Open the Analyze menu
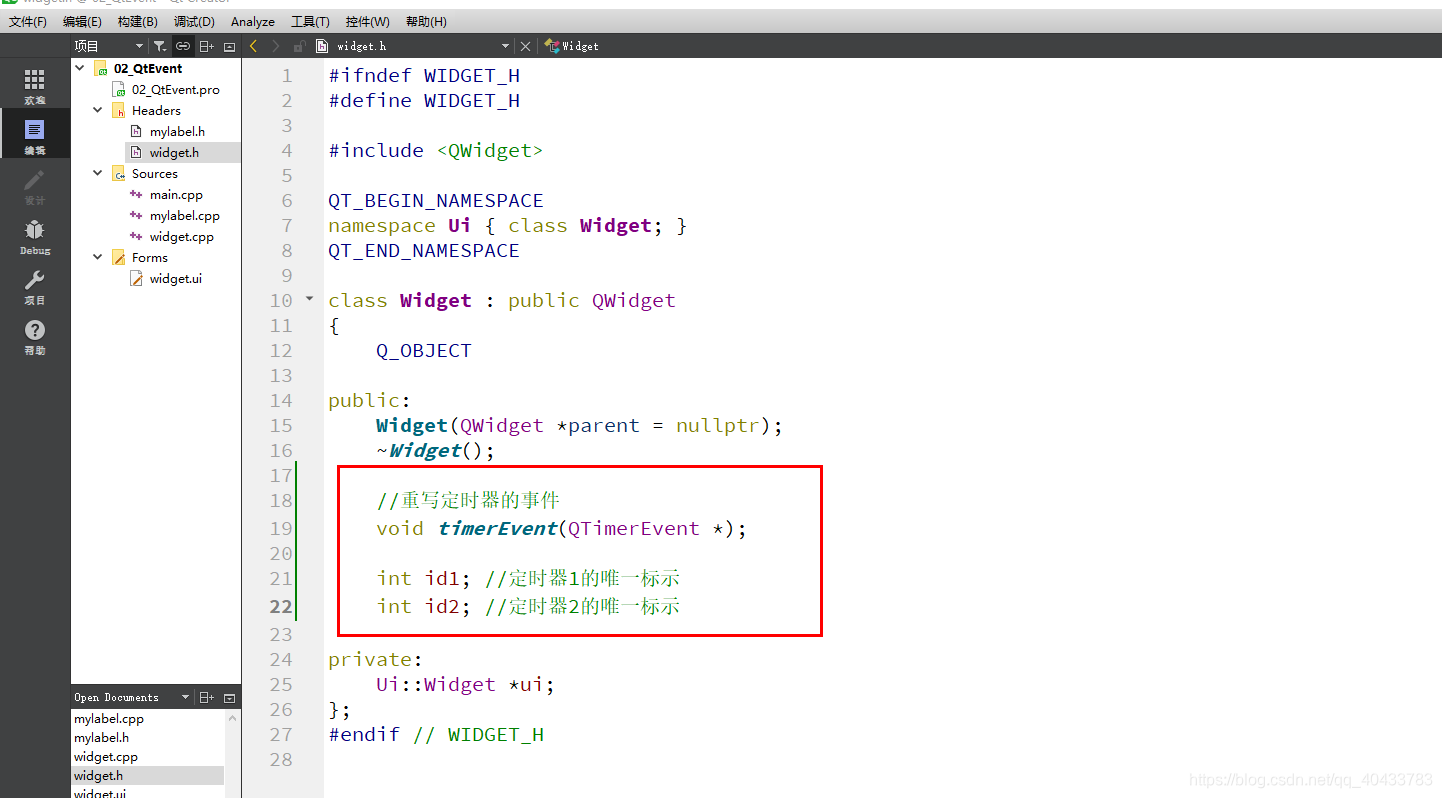Viewport: 1442px width, 798px height. click(x=253, y=21)
